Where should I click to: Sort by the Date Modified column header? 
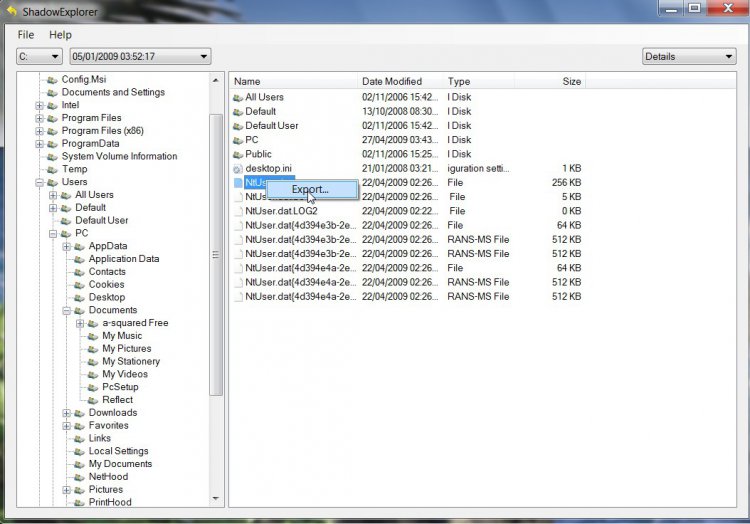coord(400,81)
